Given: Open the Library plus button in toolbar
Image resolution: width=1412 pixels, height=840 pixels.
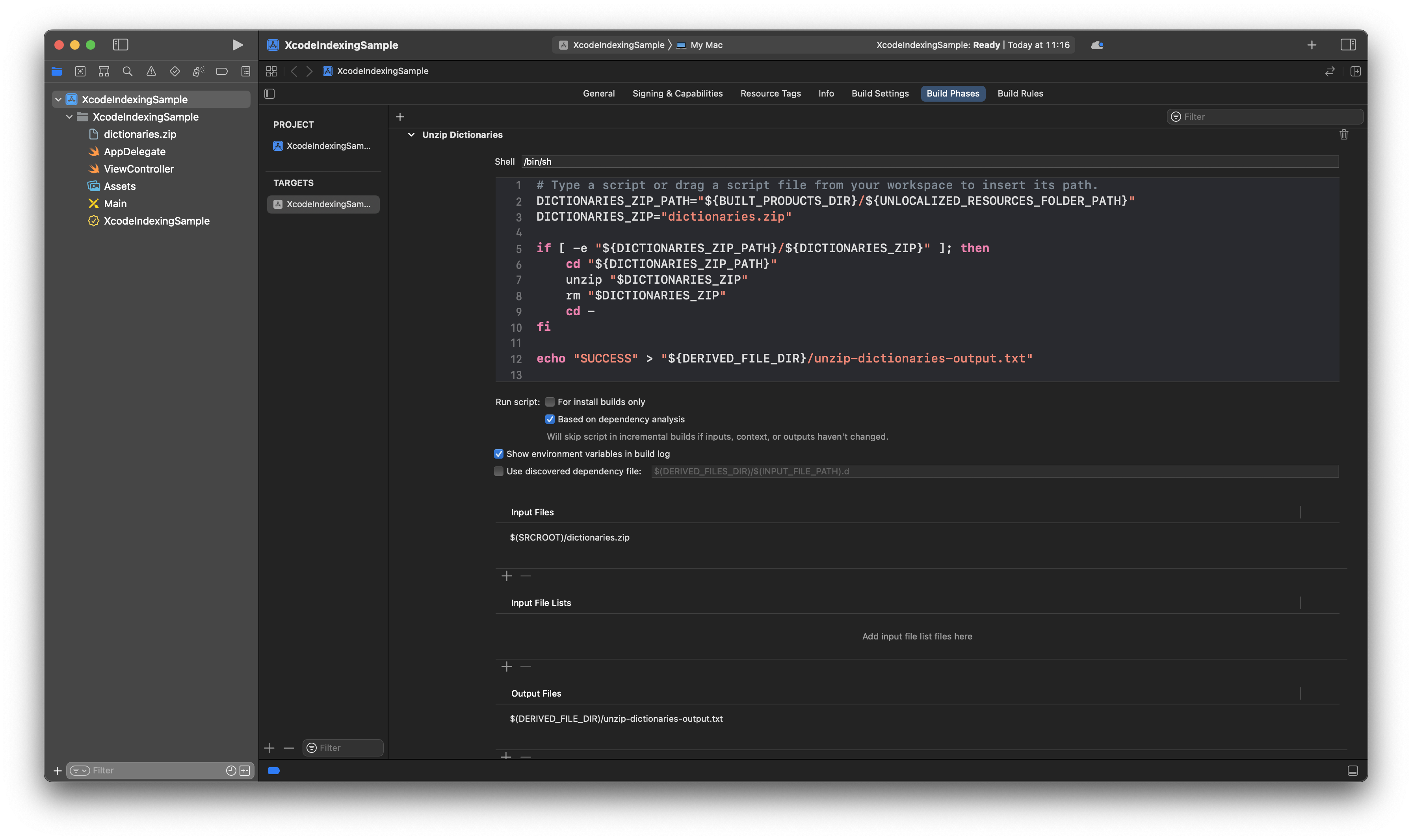Looking at the screenshot, I should coord(1312,45).
